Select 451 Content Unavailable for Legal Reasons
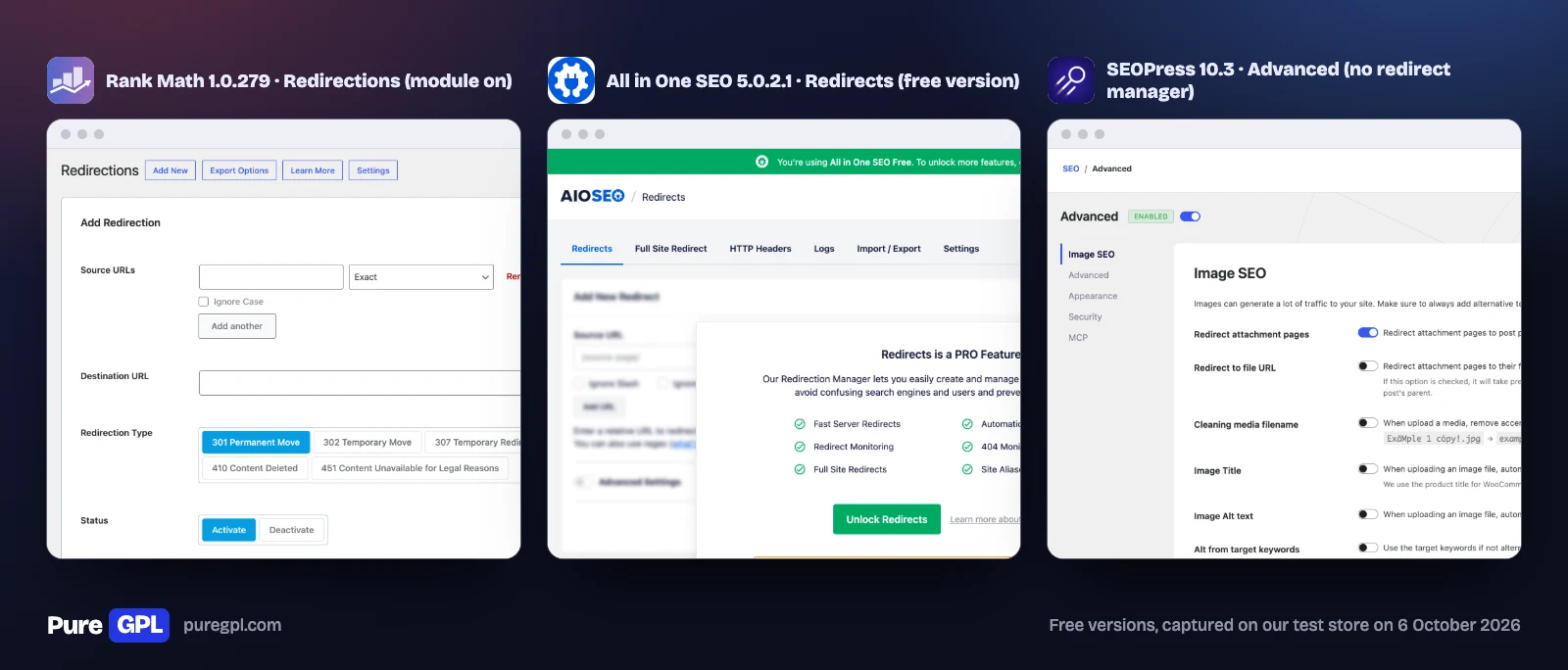The width and height of the screenshot is (1568, 670). pos(410,468)
